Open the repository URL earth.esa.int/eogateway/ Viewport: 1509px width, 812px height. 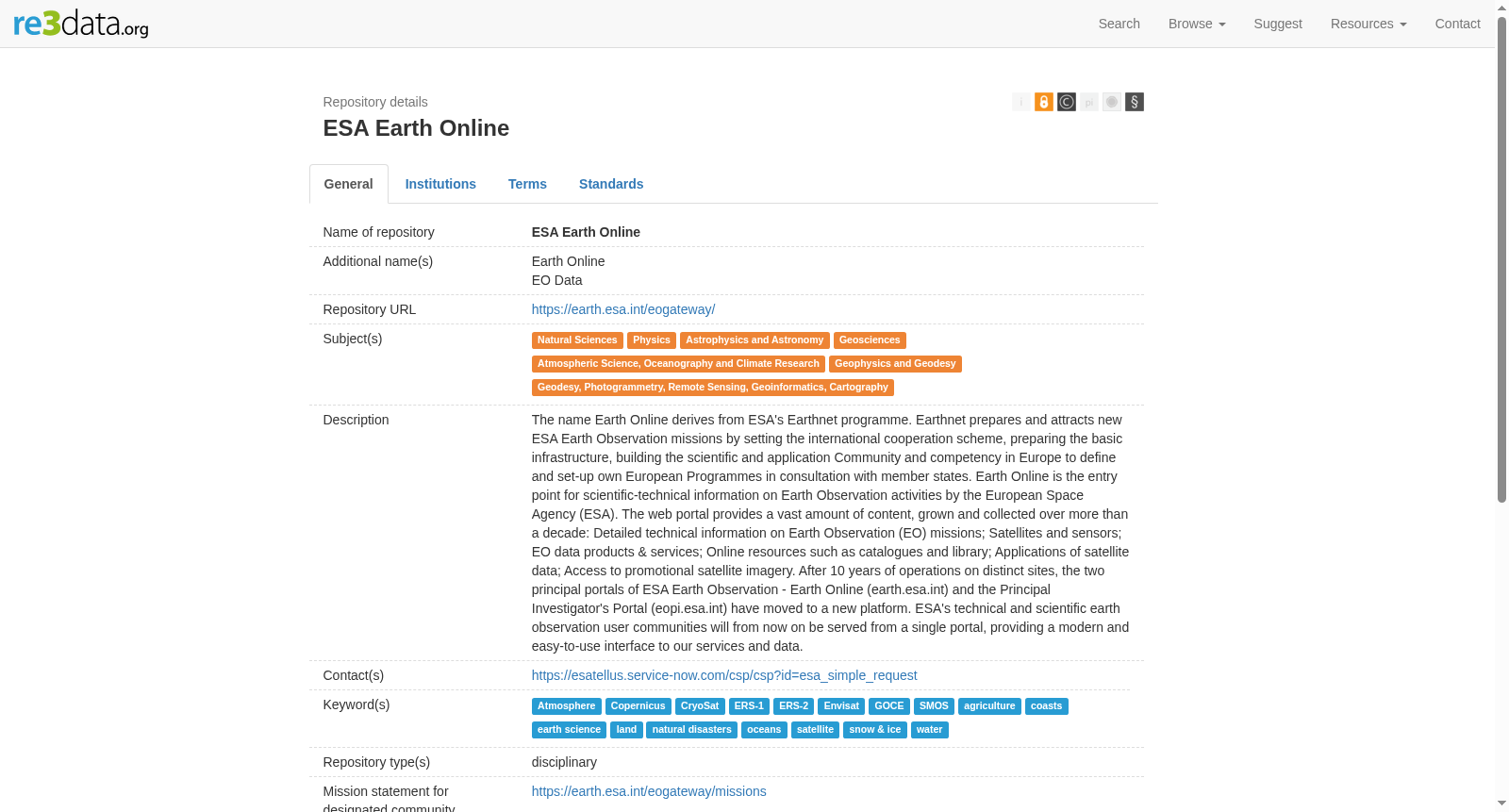(x=623, y=309)
